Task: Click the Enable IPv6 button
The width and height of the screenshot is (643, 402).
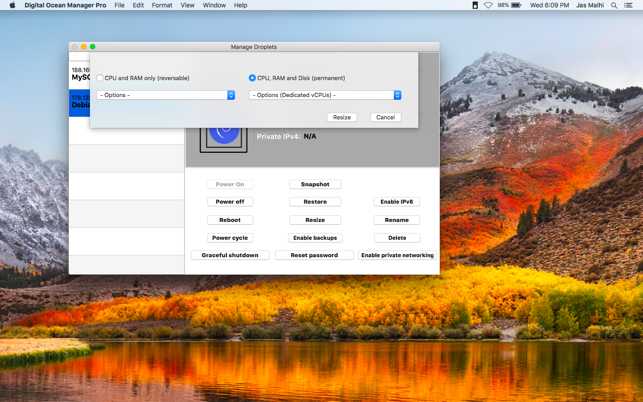Action: (397, 202)
